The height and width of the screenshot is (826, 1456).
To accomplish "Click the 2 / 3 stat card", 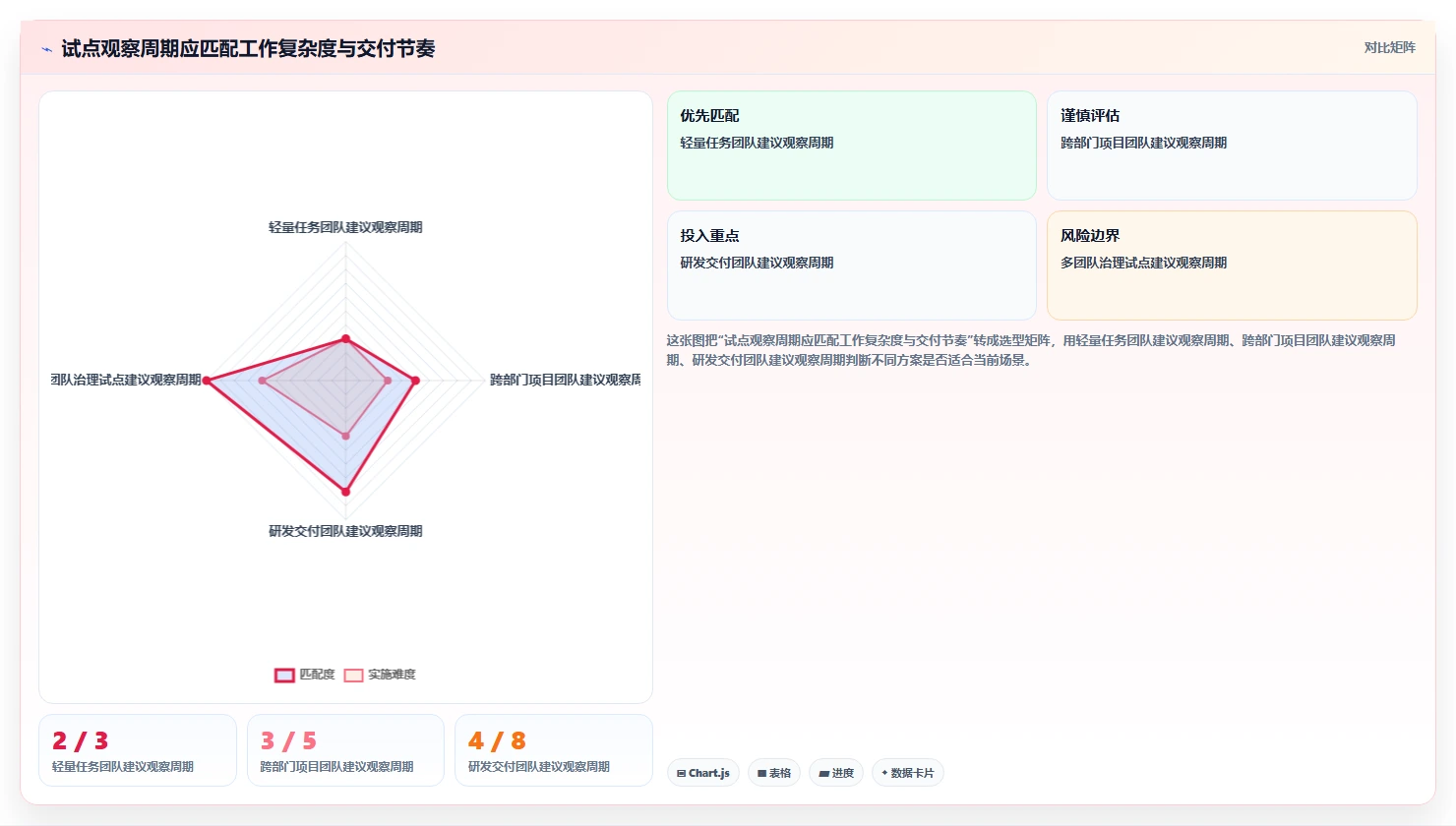I will click(138, 750).
